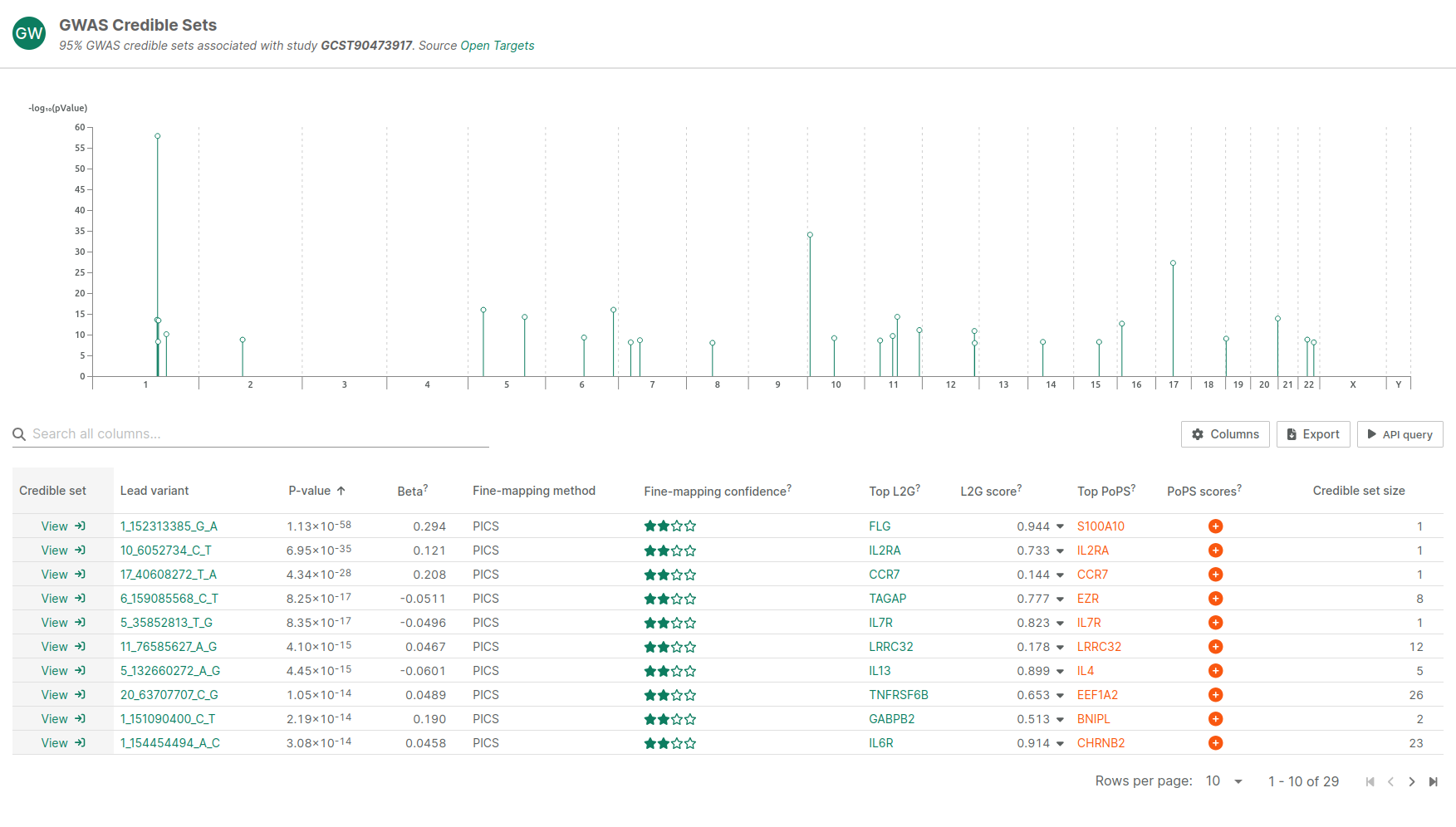The image size is (1456, 827).
Task: Click the Export button
Action: [x=1312, y=434]
